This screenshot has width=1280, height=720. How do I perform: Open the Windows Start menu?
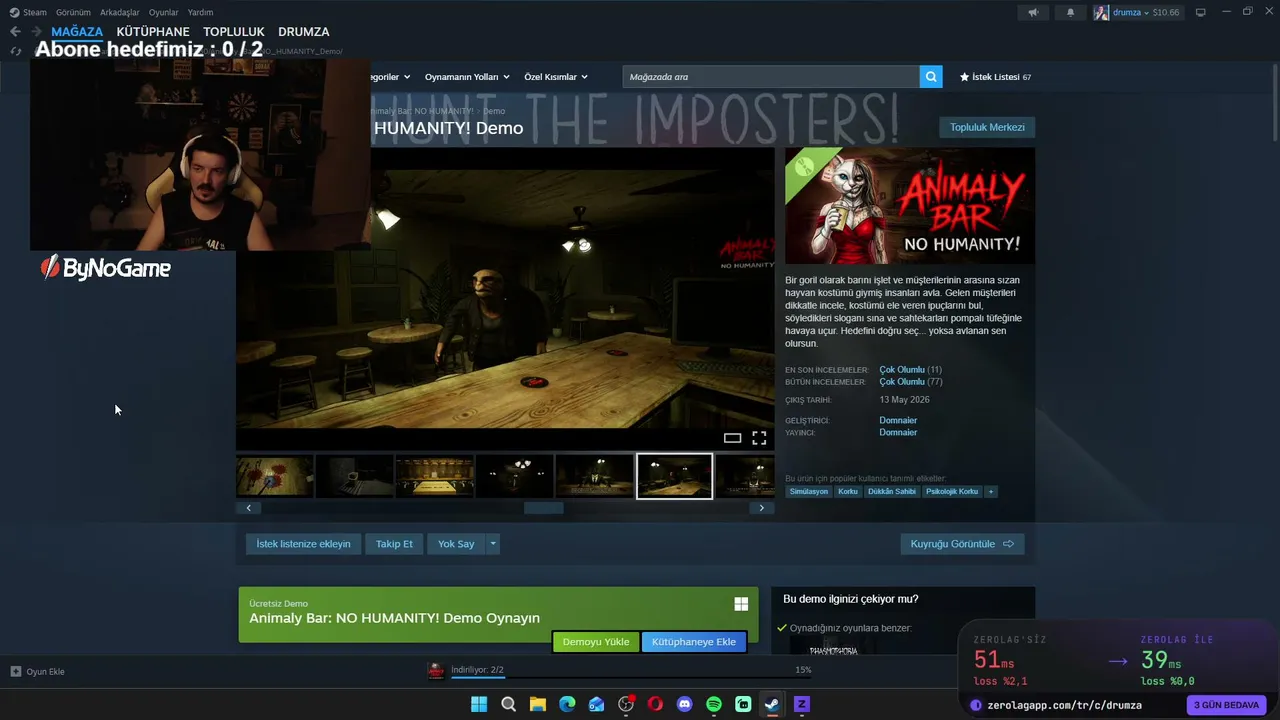point(479,704)
